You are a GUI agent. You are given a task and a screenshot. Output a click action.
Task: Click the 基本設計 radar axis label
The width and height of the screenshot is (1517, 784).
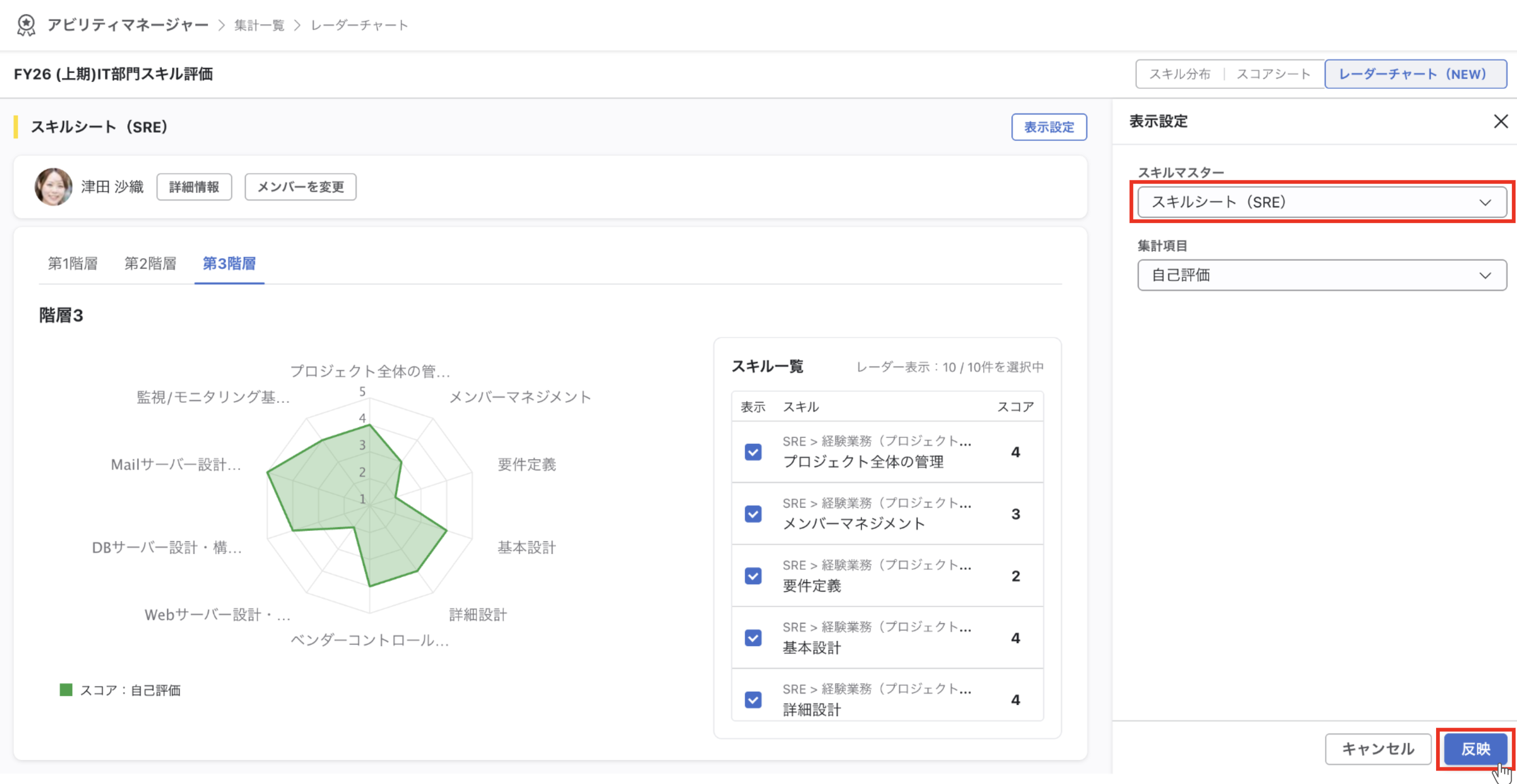coord(527,548)
